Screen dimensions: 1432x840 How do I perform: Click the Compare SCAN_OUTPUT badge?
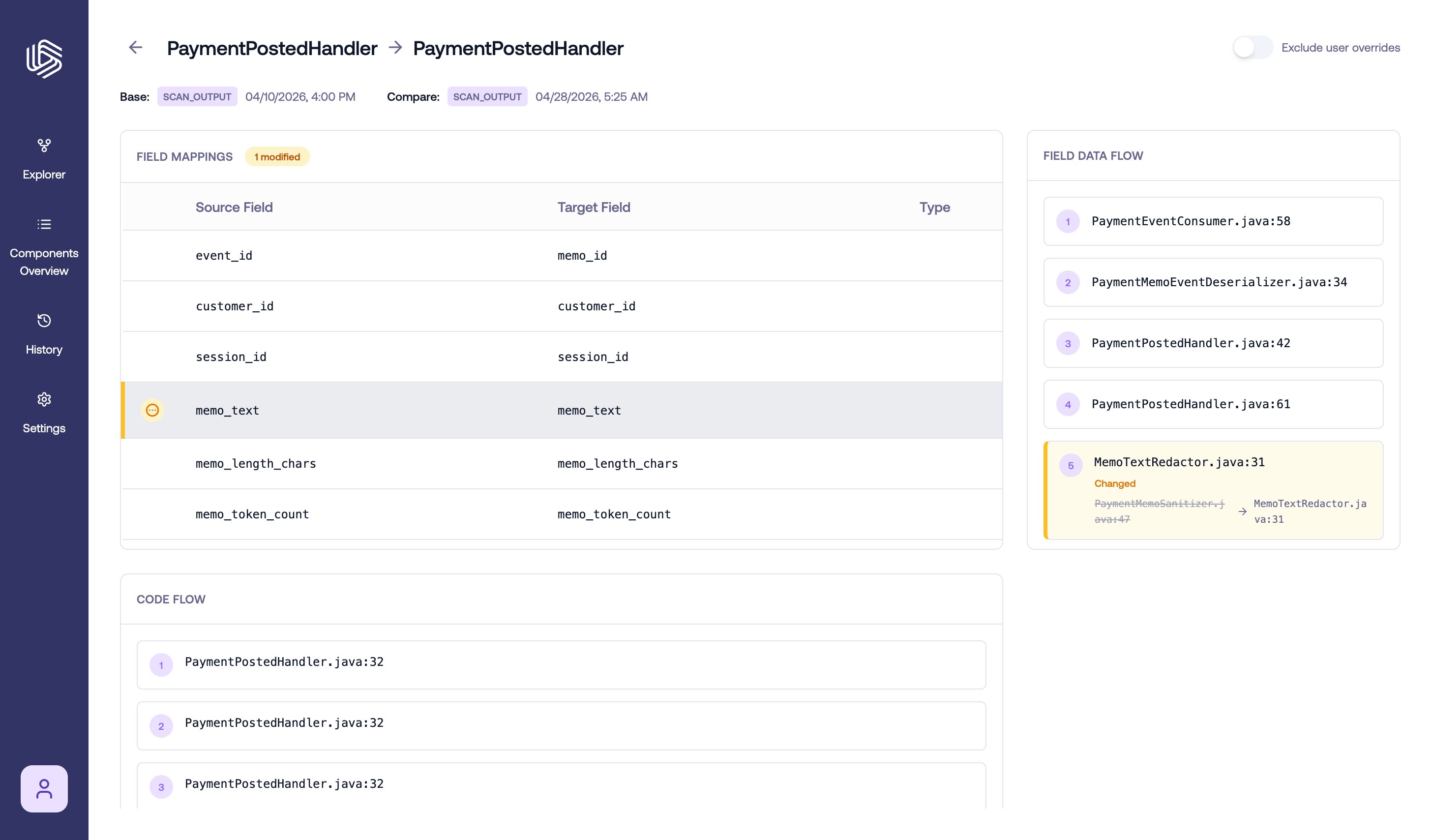487,96
